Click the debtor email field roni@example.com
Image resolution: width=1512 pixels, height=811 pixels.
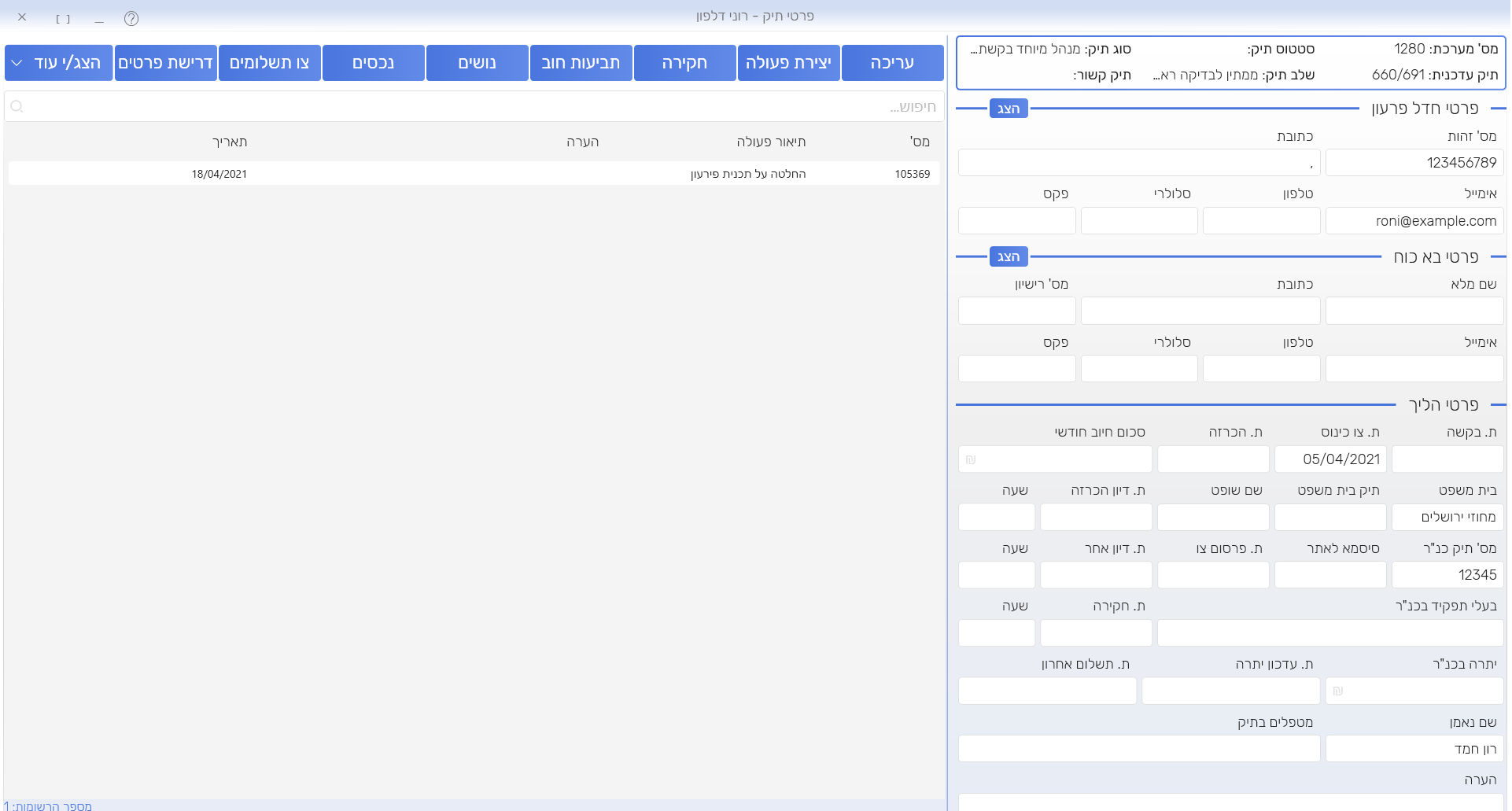point(1414,221)
